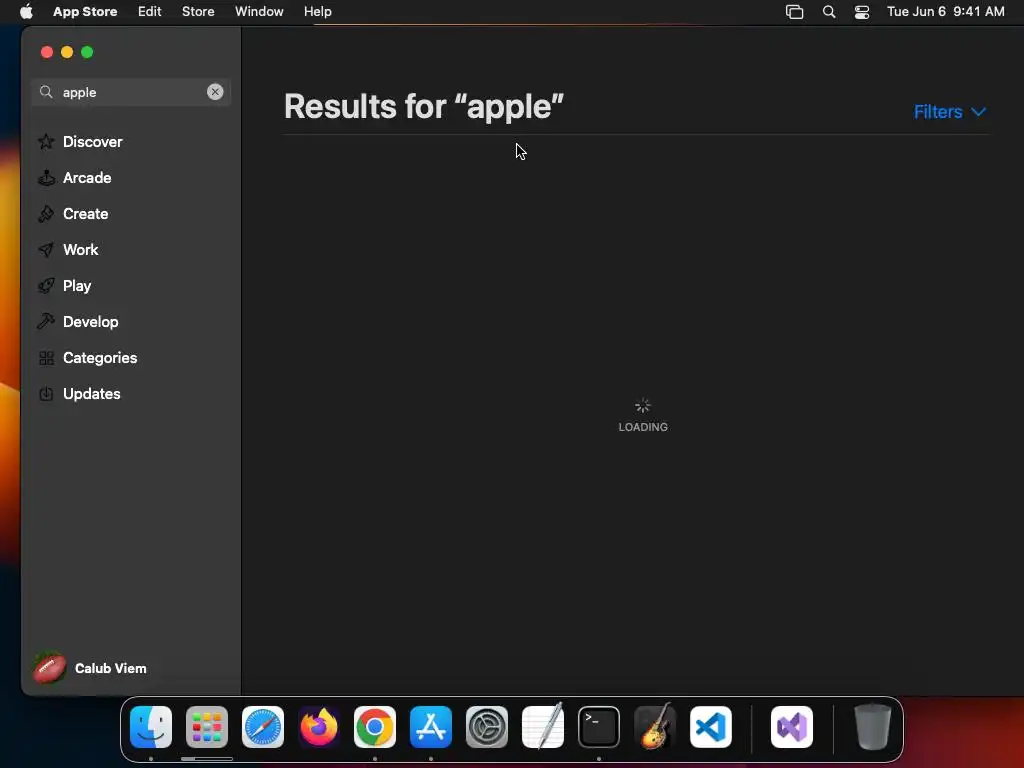The image size is (1024, 768).
Task: Click the apple search input field
Action: pyautogui.click(x=131, y=92)
